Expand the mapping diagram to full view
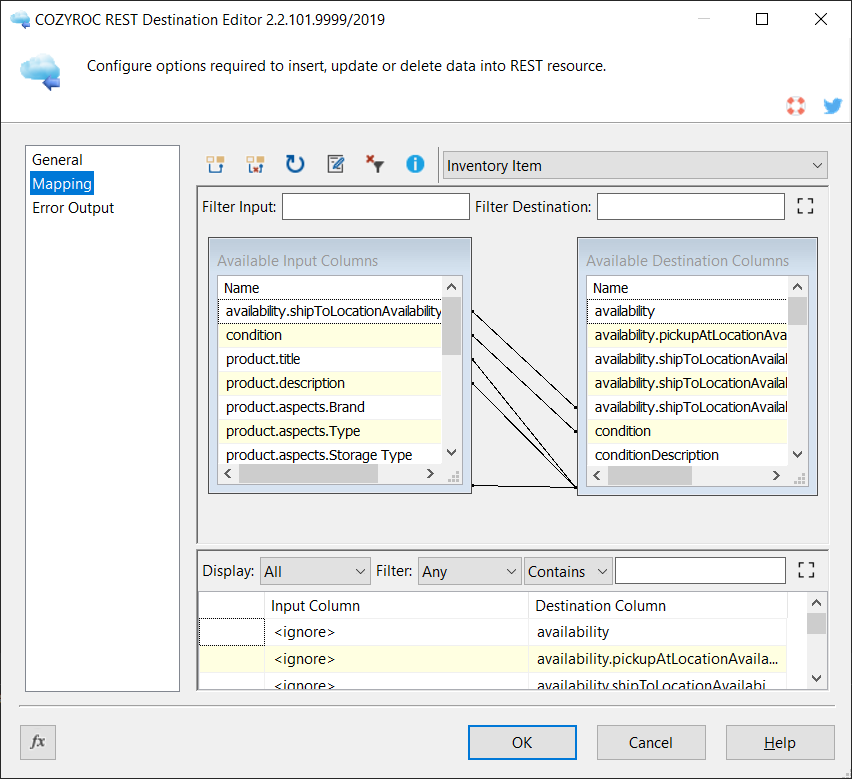The image size is (852, 779). pyautogui.click(x=805, y=206)
